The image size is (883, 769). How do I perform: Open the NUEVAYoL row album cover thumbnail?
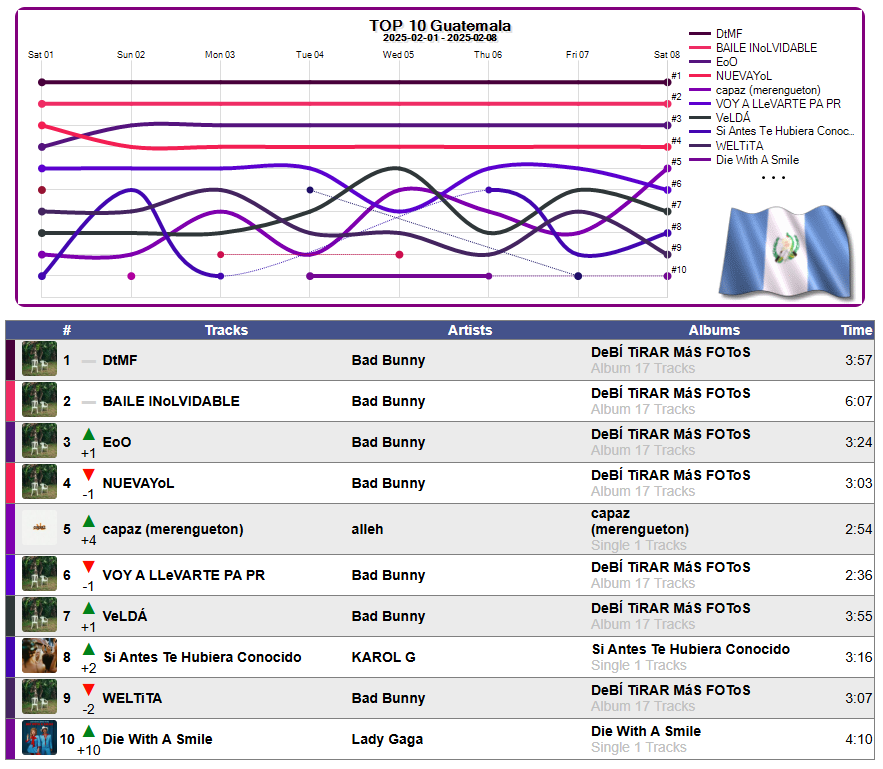[x=39, y=482]
